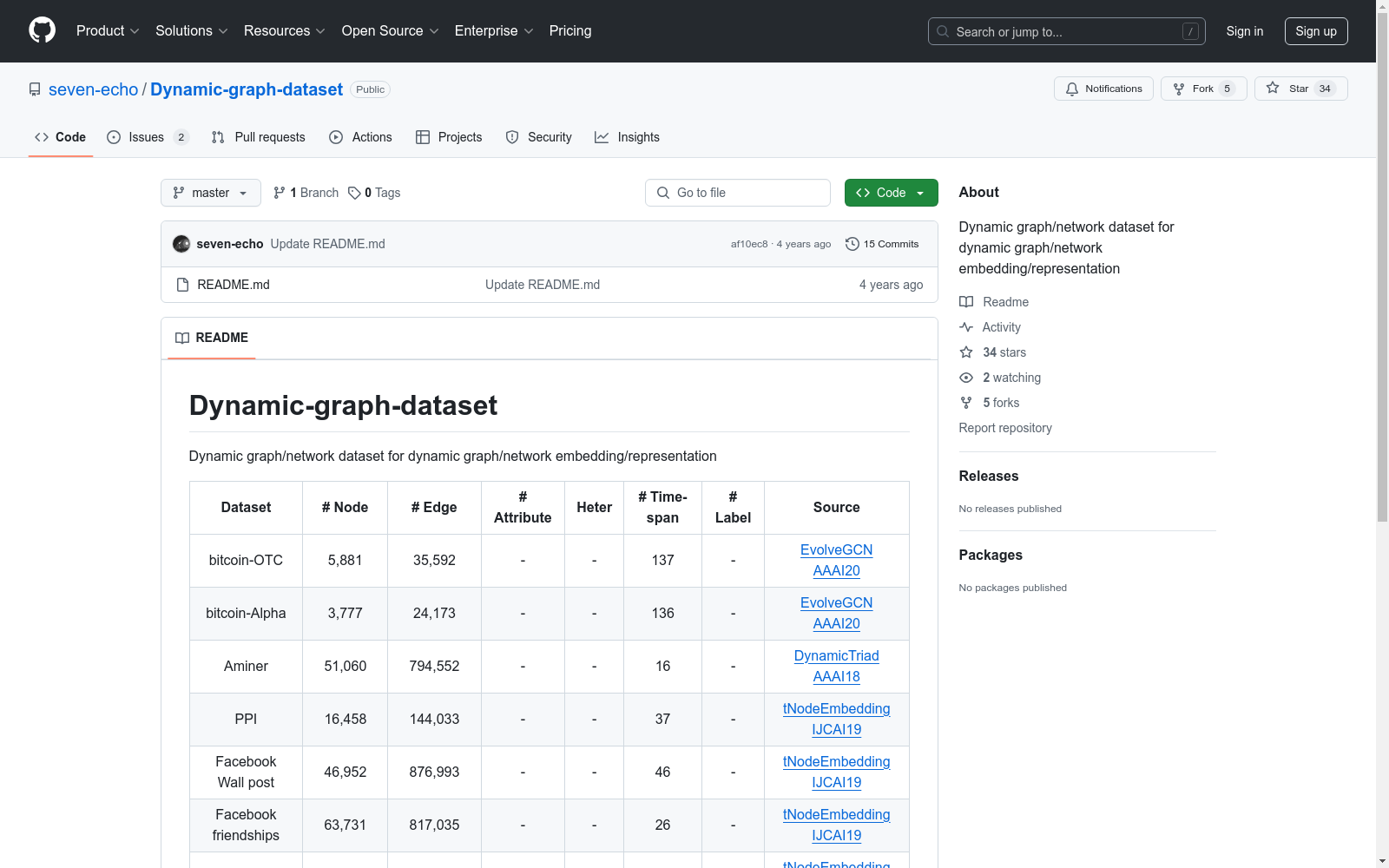Open the Pricing page

[x=570, y=31]
